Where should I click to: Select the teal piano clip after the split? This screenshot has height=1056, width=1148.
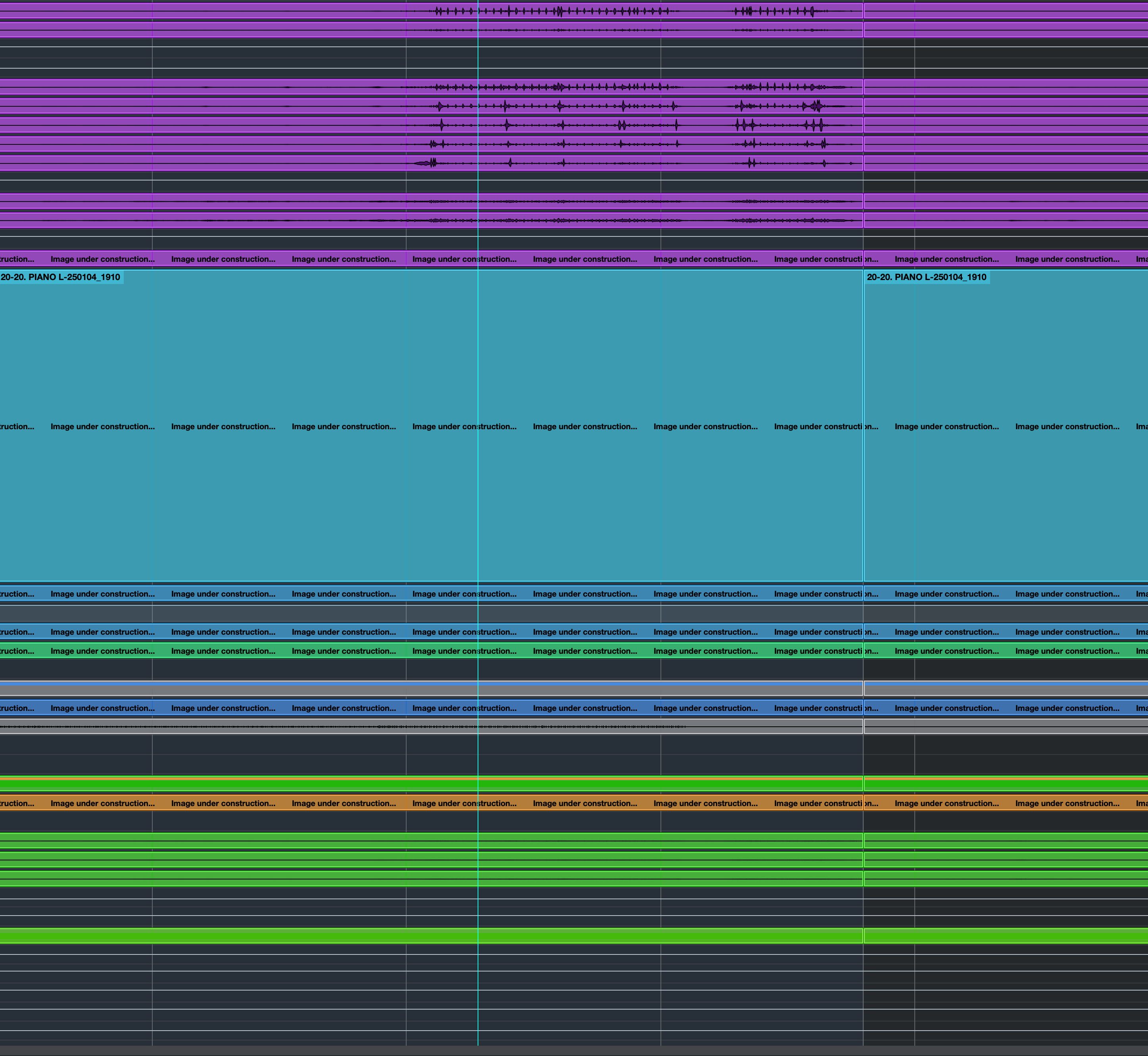click(1006, 354)
